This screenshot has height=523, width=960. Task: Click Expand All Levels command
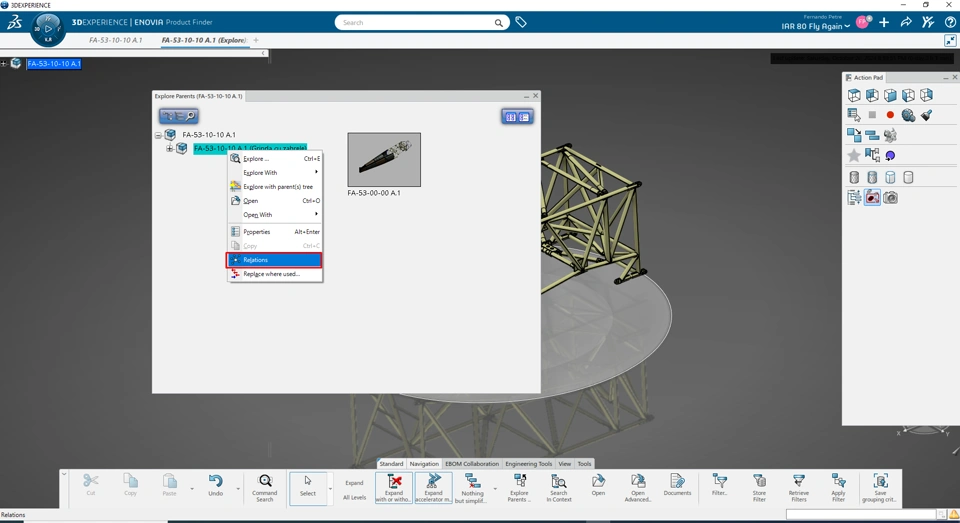[x=354, y=490]
